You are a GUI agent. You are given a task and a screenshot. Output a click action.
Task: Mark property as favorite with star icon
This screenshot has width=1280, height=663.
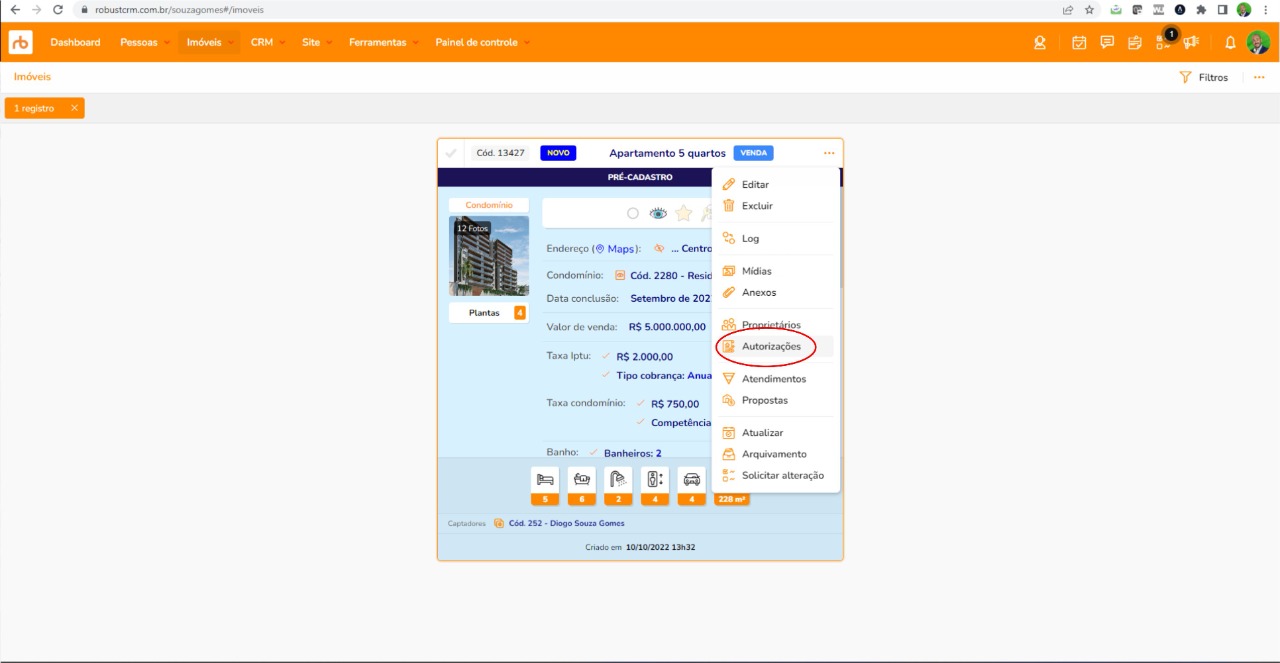click(x=684, y=213)
